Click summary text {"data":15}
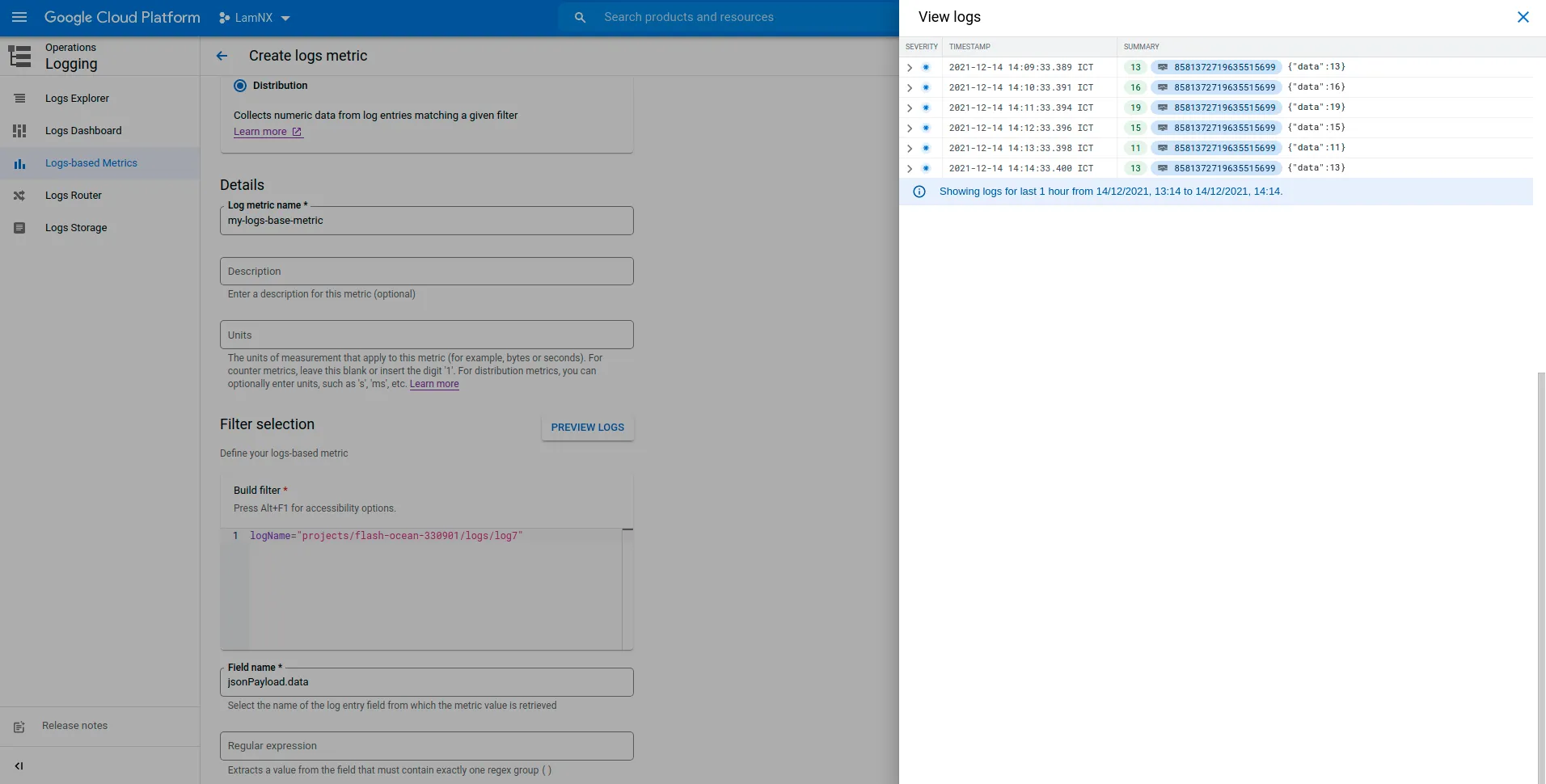Screen dimensions: 1546x784 pyautogui.click(x=1316, y=128)
